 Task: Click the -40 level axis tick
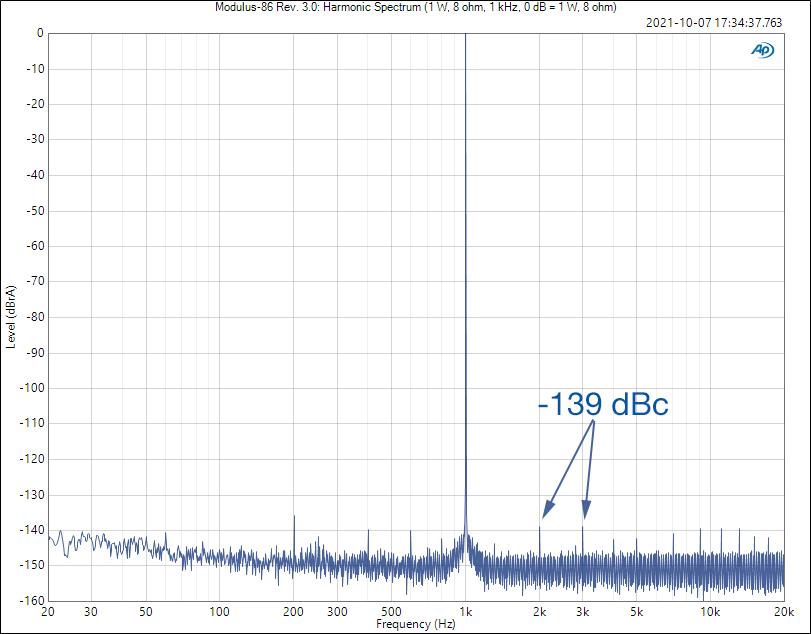35,175
